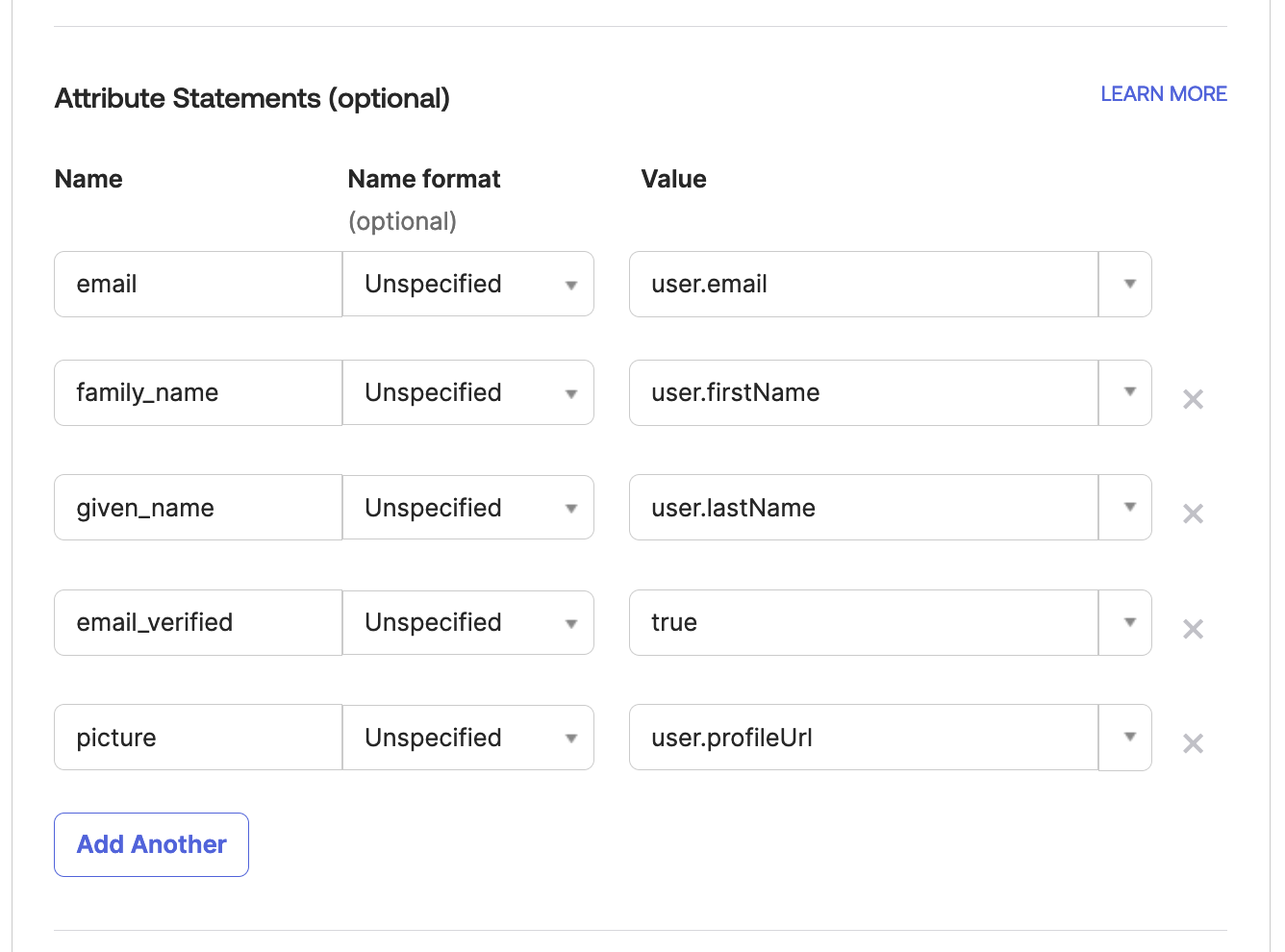
Task: Open Name format dropdown for given_name
Action: pyautogui.click(x=468, y=507)
